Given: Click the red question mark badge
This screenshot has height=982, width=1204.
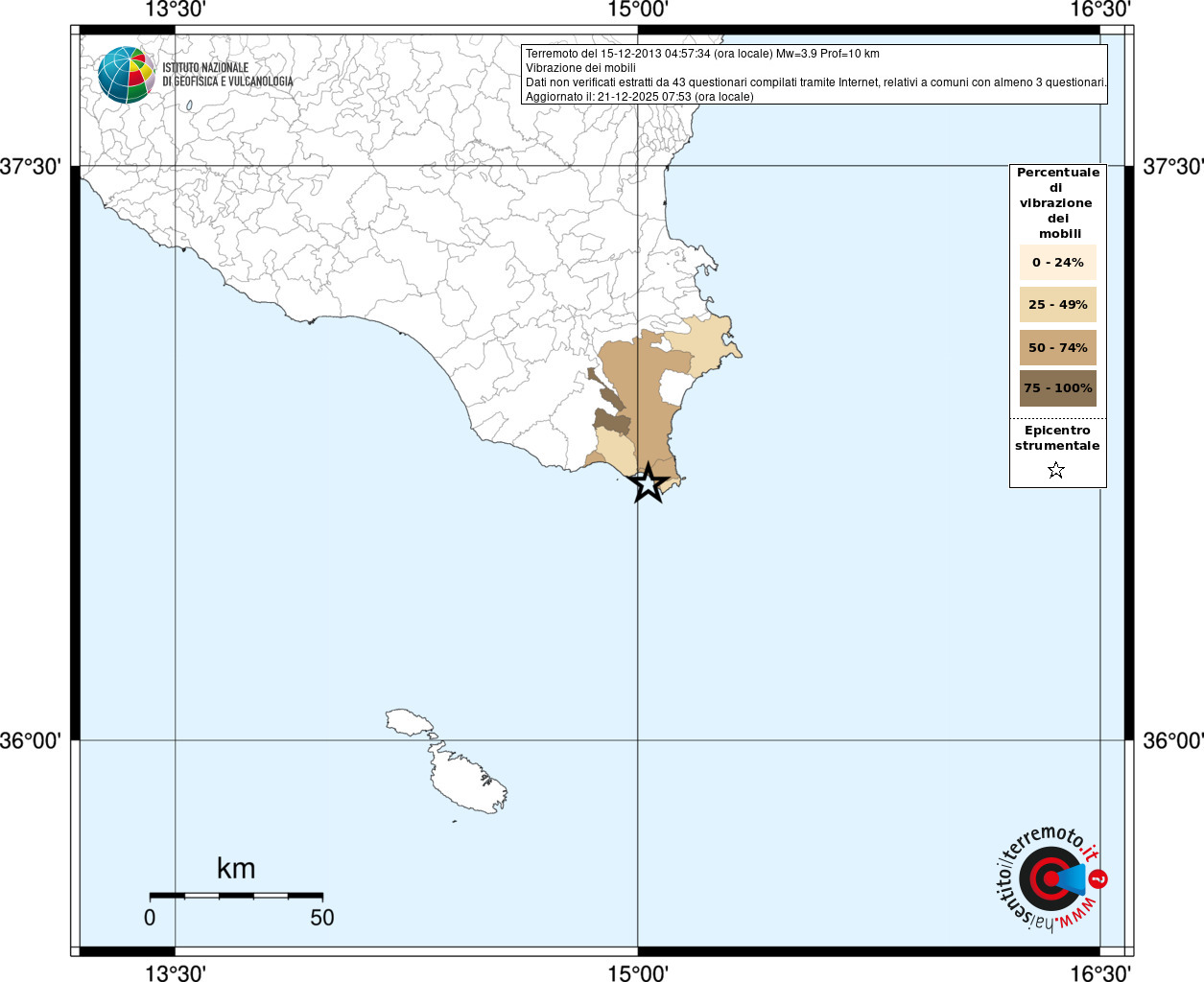Looking at the screenshot, I should tap(1098, 878).
